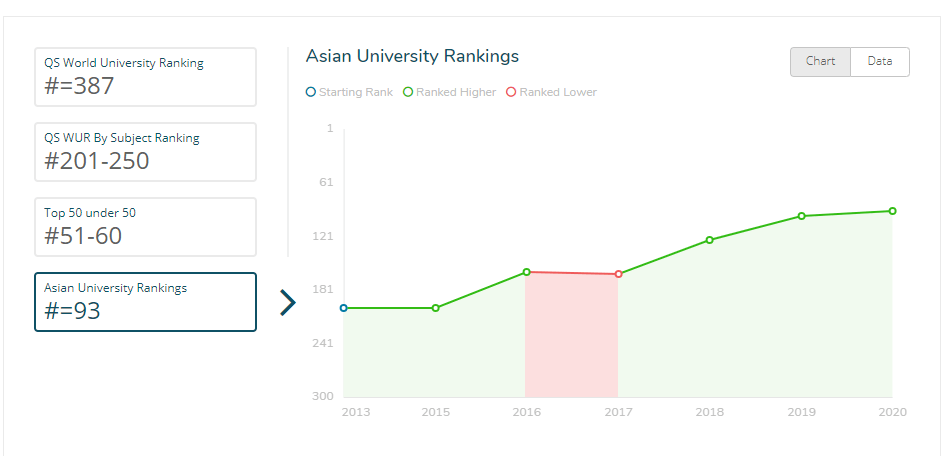Click the right chevron arrow beside rankings
947x456 pixels.
pos(288,302)
